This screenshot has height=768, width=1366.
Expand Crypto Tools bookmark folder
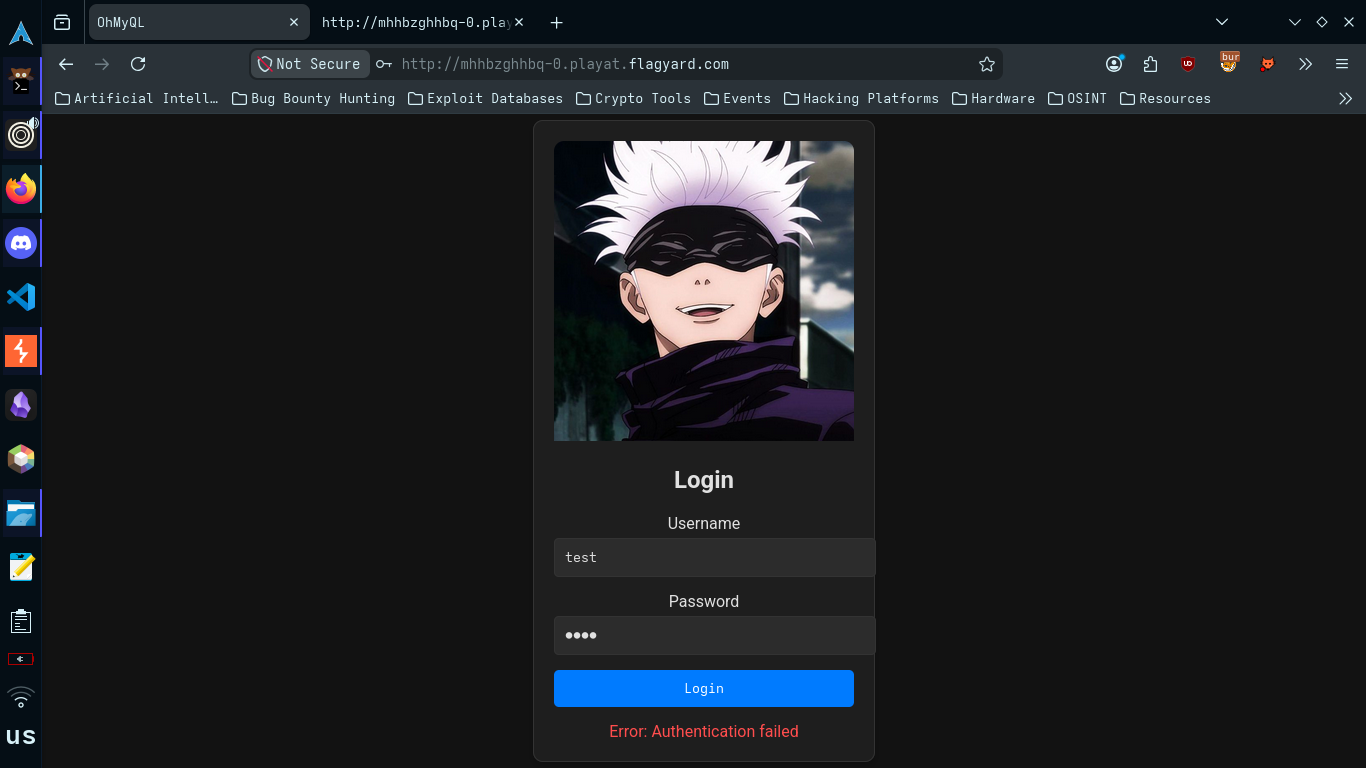(x=634, y=98)
